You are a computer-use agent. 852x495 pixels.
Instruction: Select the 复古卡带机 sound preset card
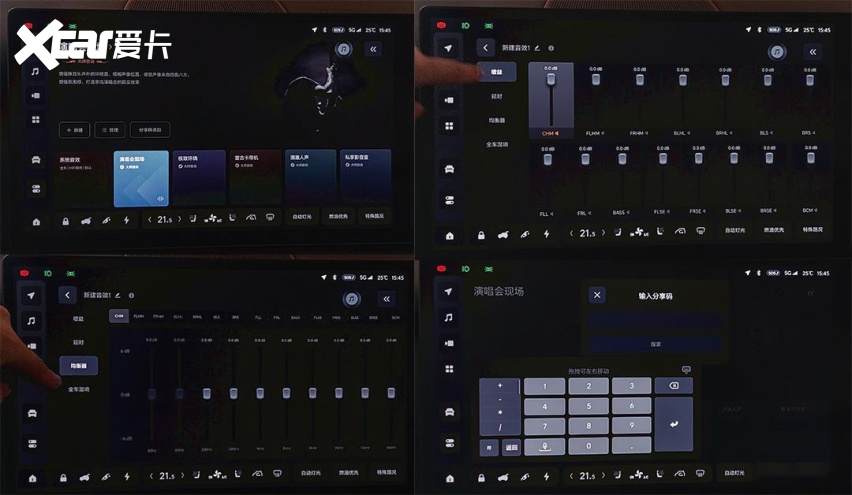pyautogui.click(x=254, y=177)
